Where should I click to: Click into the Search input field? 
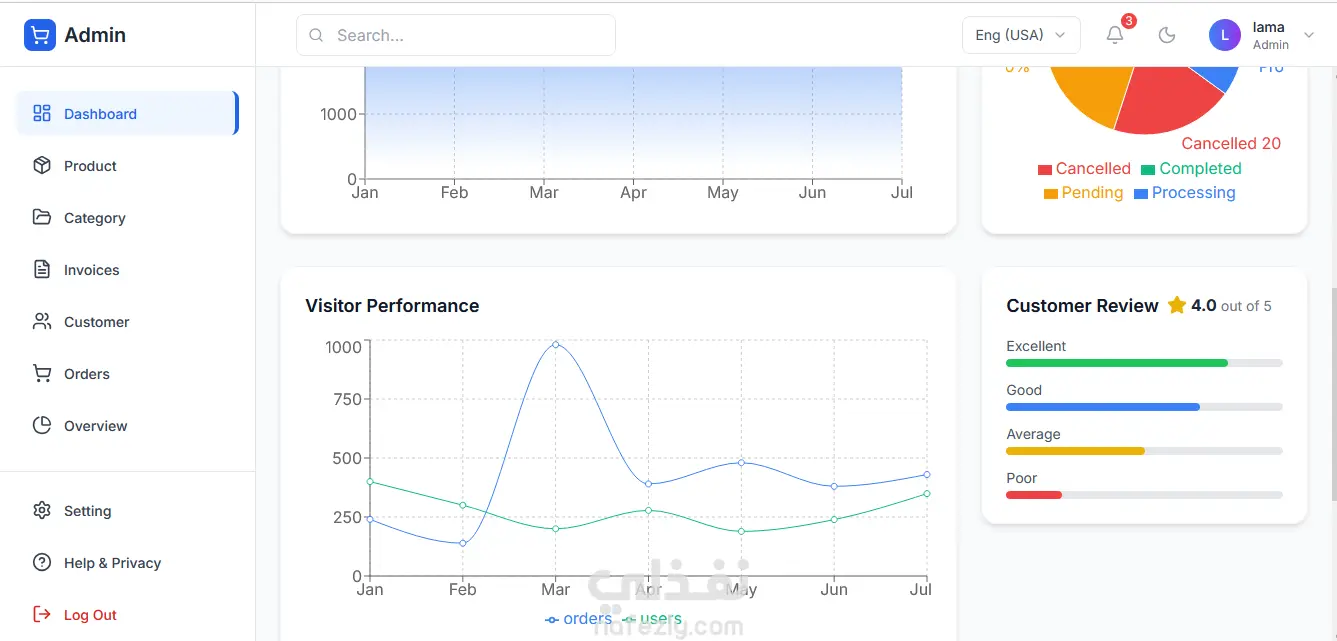coord(470,35)
